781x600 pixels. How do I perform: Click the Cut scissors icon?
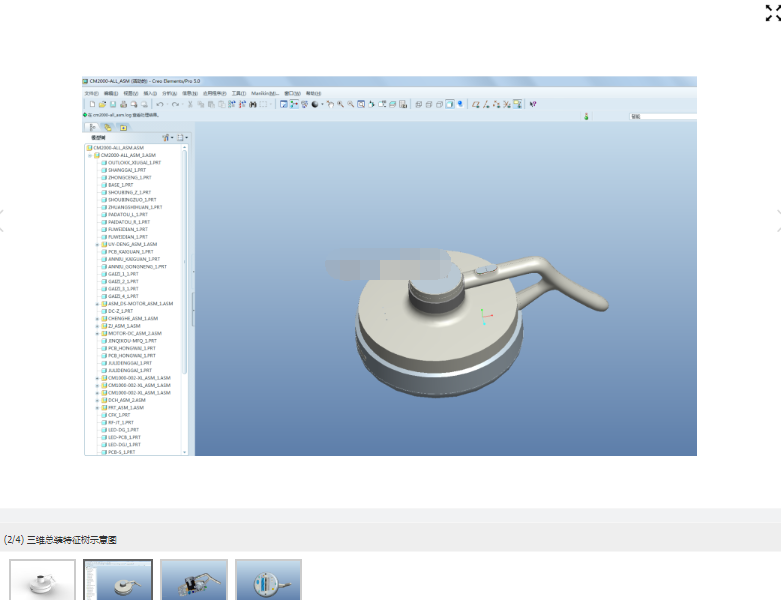[190, 104]
